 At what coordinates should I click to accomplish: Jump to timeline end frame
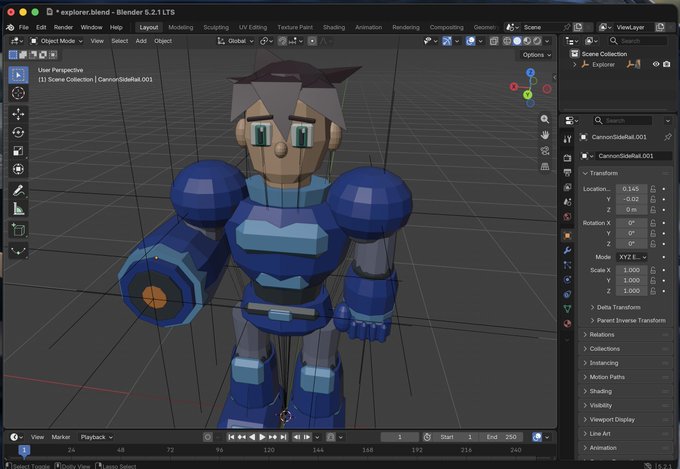[283, 437]
